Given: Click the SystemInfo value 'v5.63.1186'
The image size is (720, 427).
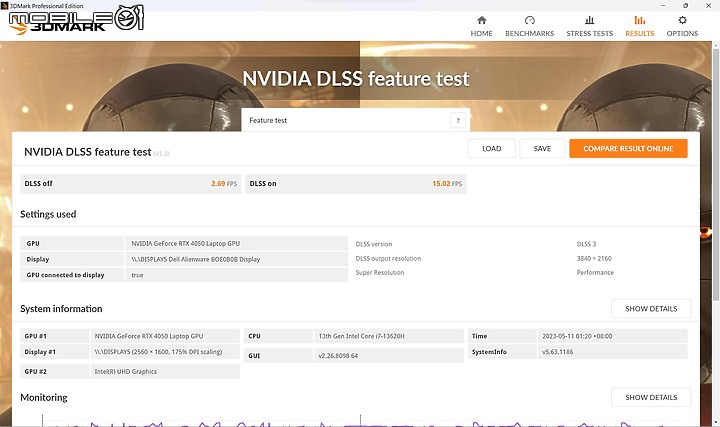Looking at the screenshot, I should (557, 352).
